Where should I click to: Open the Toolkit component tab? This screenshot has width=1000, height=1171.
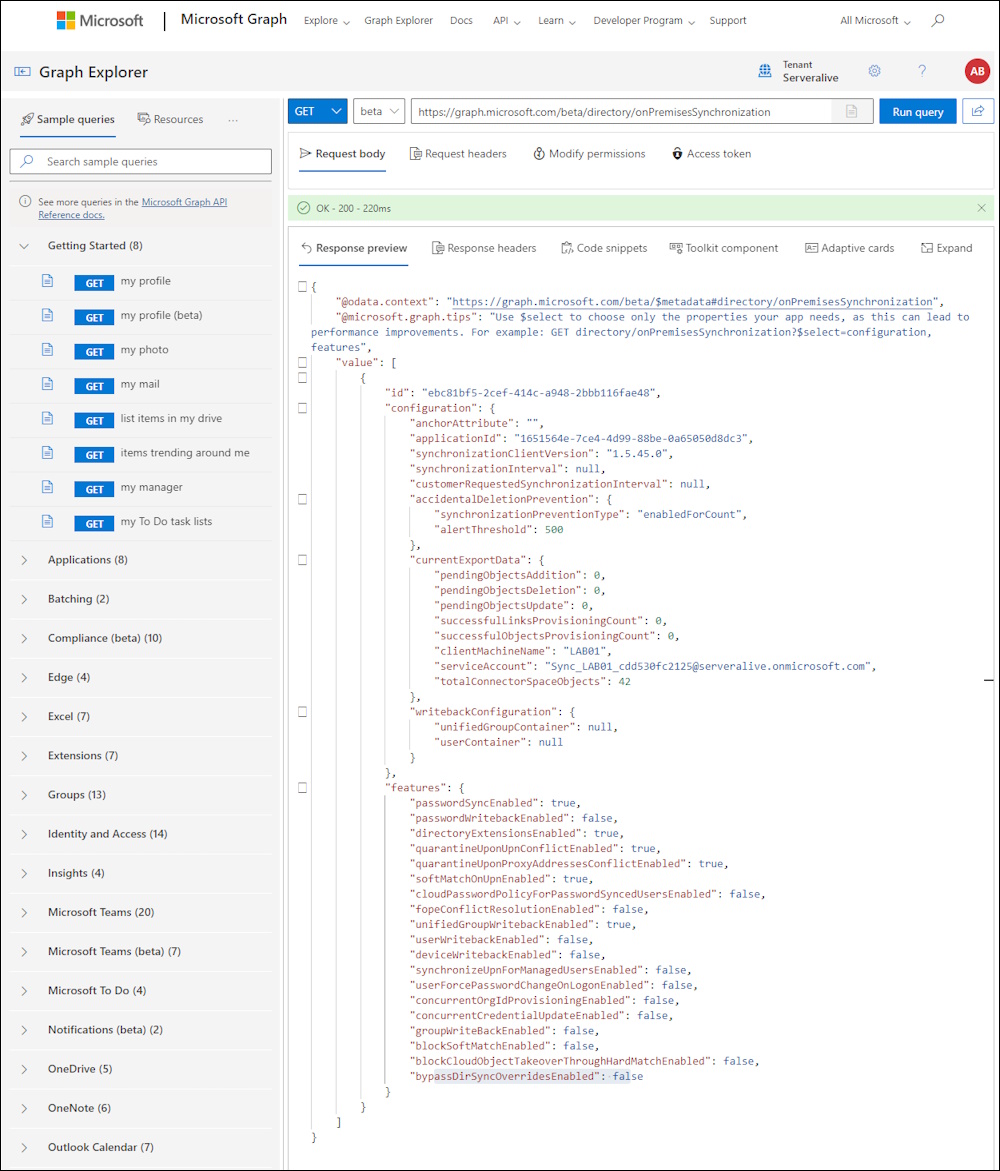point(724,248)
